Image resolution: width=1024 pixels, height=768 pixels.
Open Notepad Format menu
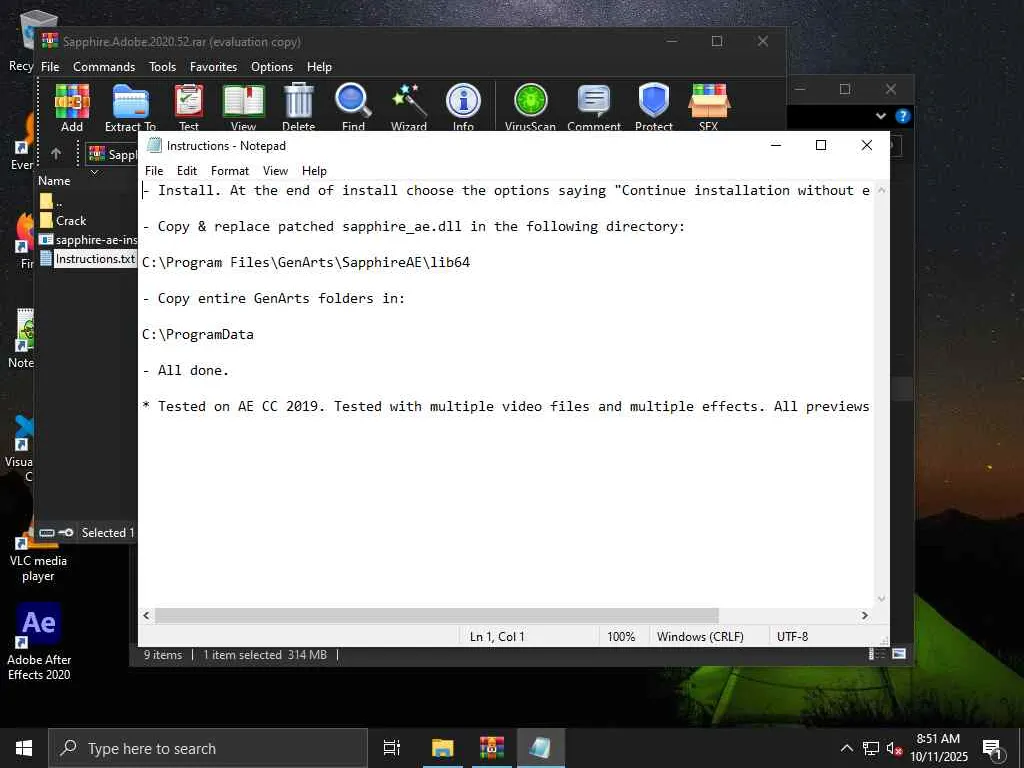pos(230,170)
